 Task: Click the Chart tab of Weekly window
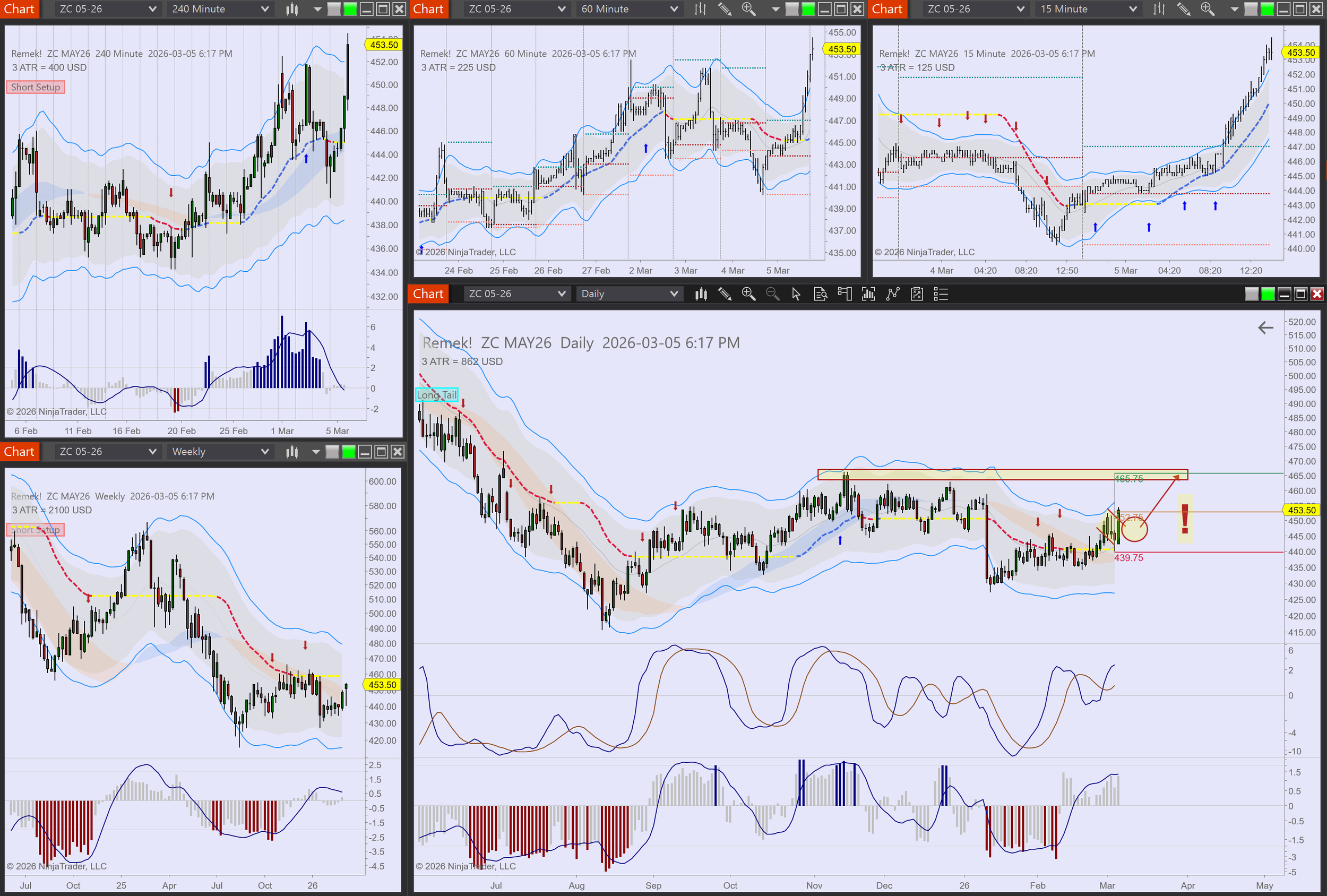(x=20, y=452)
